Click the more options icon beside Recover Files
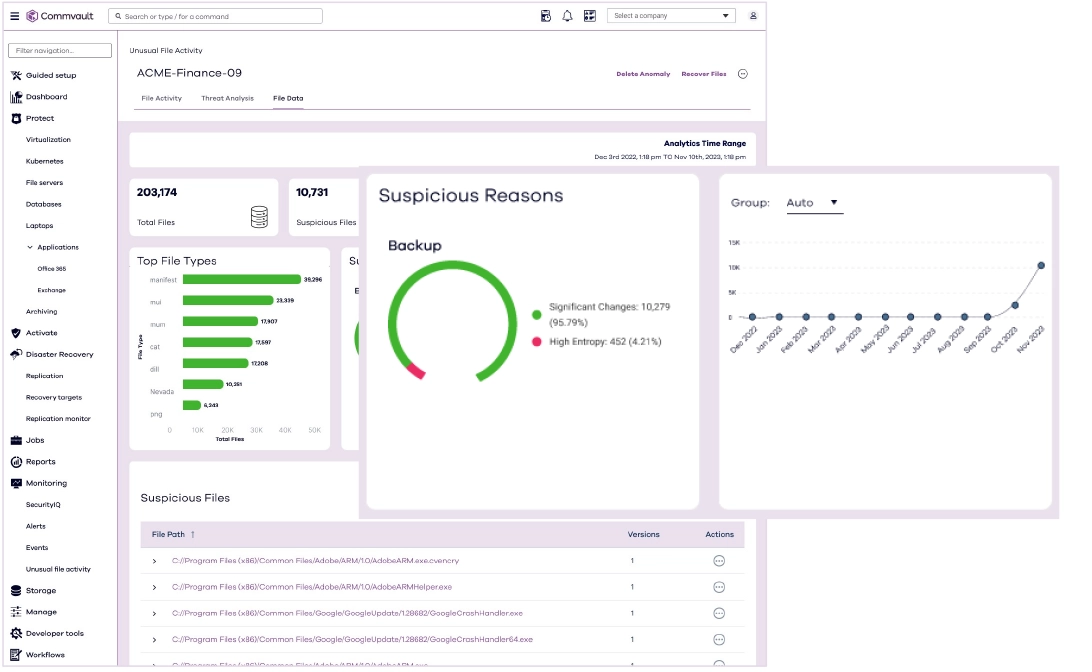 point(742,74)
